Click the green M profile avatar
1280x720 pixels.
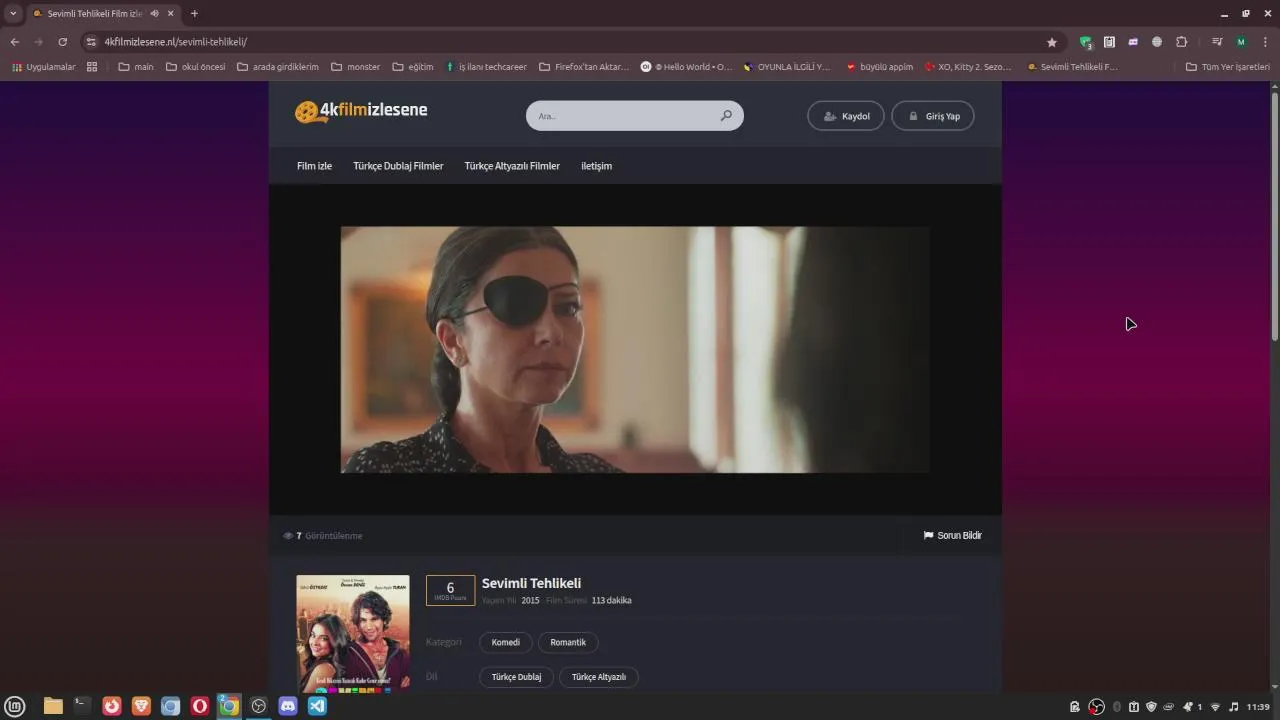(1241, 42)
